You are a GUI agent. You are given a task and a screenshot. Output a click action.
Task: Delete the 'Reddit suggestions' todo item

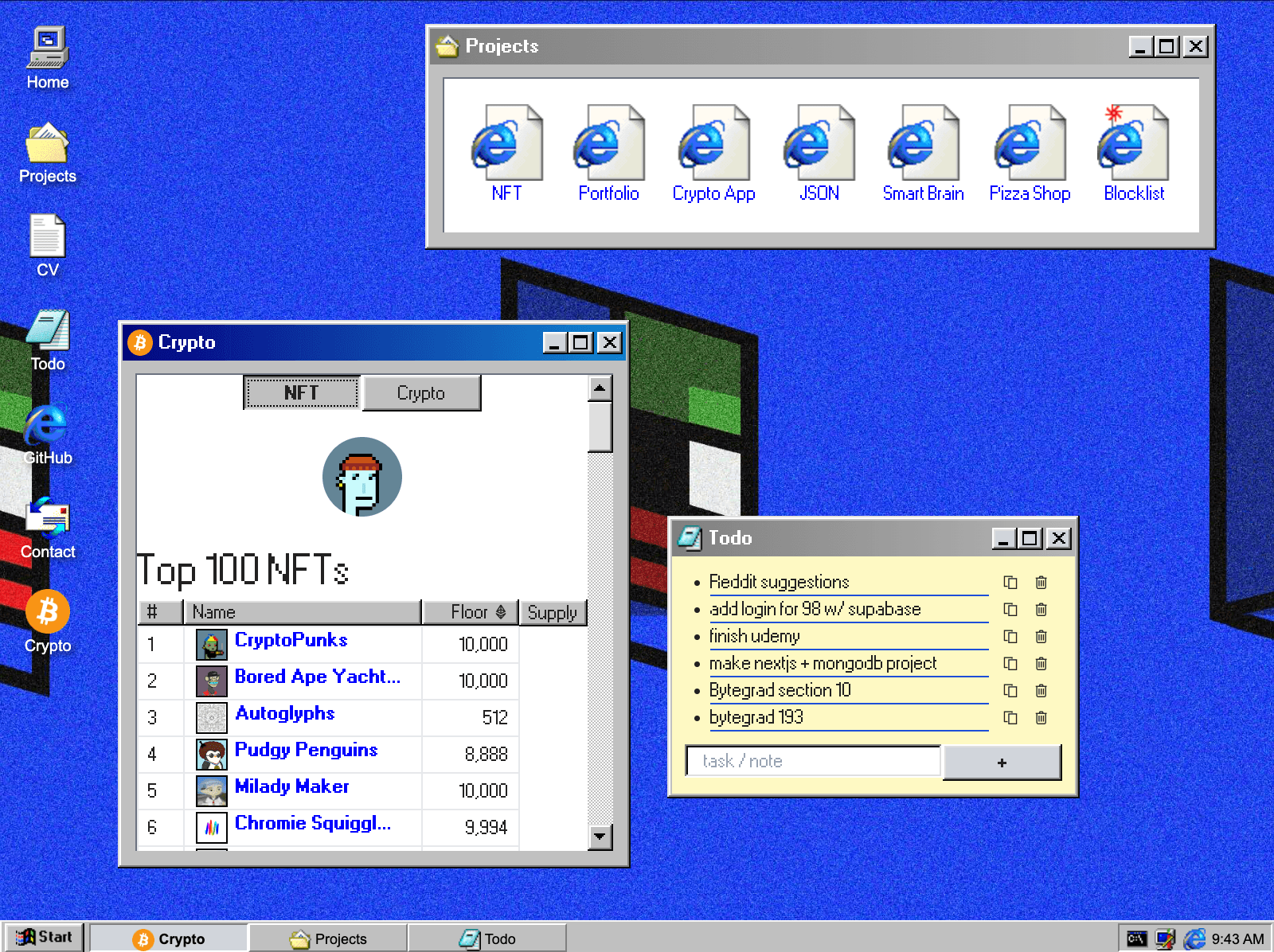[1041, 583]
